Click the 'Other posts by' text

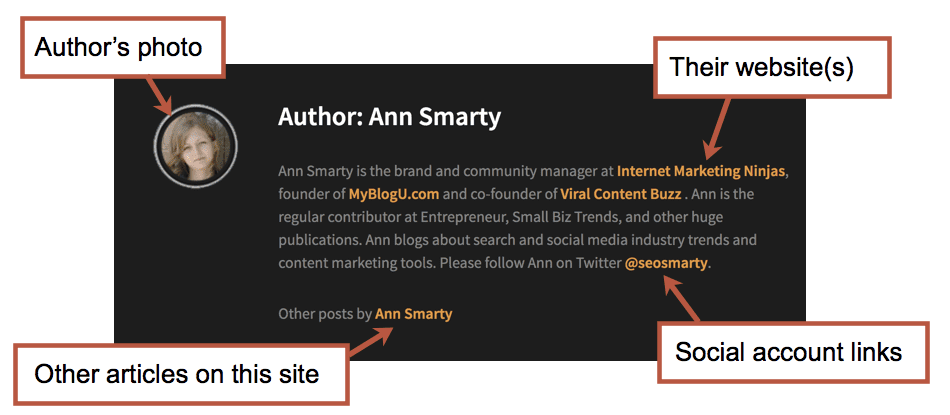325,314
